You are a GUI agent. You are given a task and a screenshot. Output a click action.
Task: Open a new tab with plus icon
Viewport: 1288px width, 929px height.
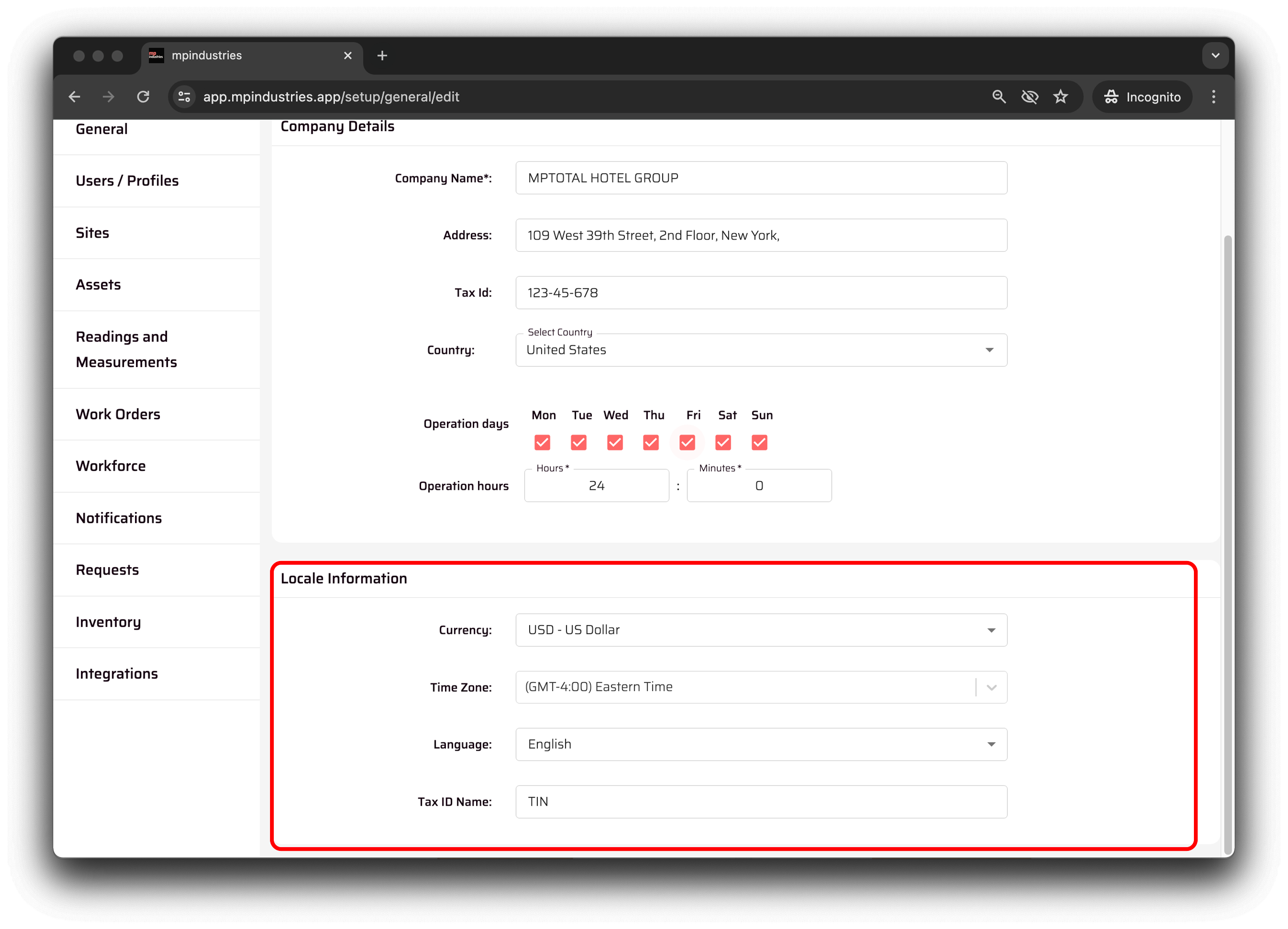tap(382, 56)
